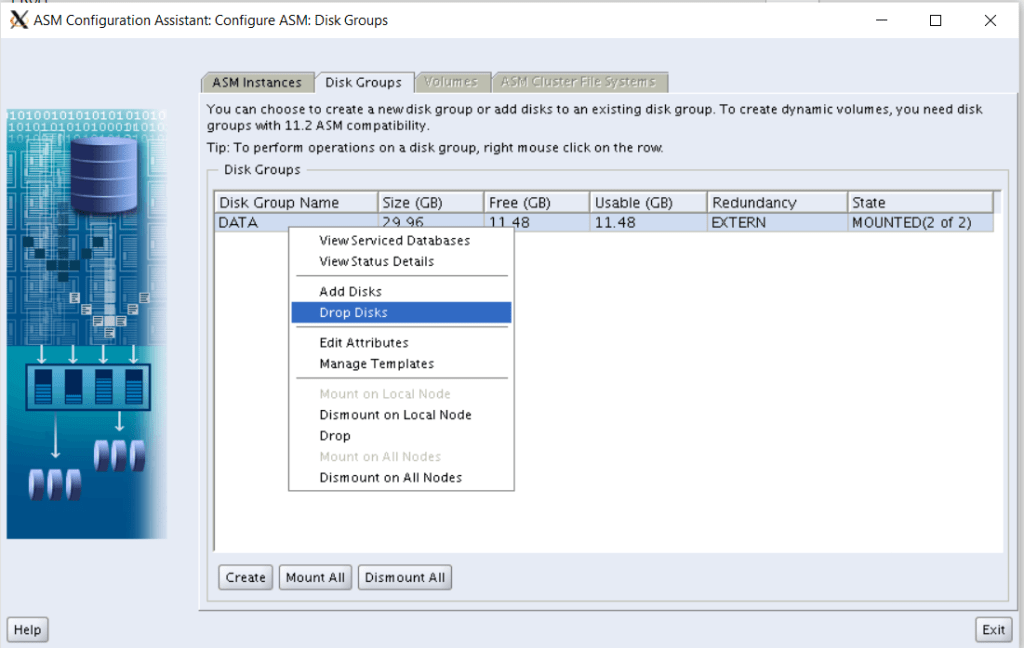Click the Exit button
The image size is (1024, 648).
993,629
